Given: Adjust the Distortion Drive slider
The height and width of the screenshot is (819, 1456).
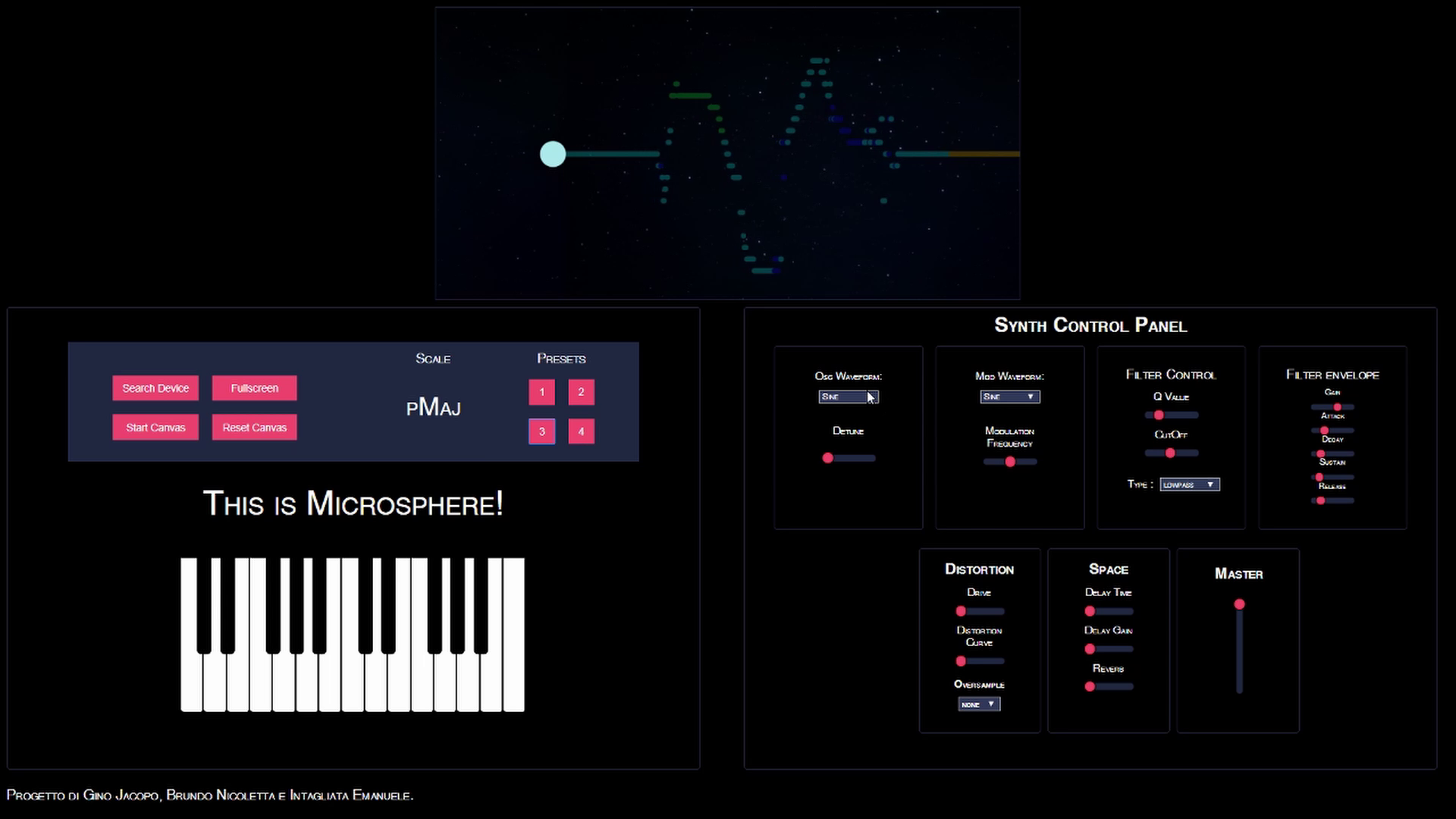Looking at the screenshot, I should [980, 611].
